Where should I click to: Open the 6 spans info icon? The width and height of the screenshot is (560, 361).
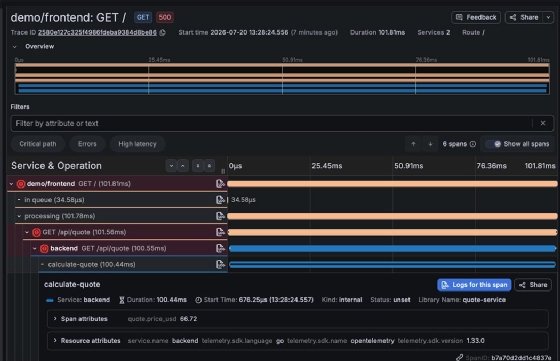(473, 144)
